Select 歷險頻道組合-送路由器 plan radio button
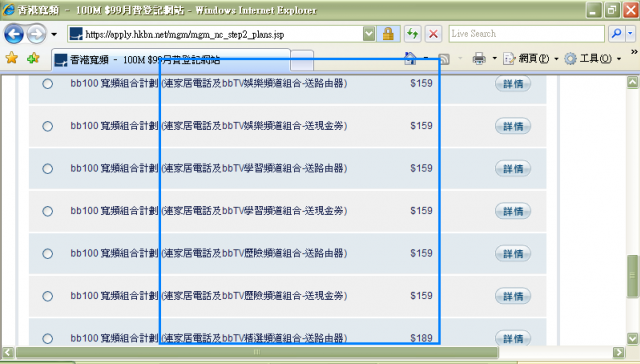Viewport: 640px width, 364px height. tap(48, 254)
